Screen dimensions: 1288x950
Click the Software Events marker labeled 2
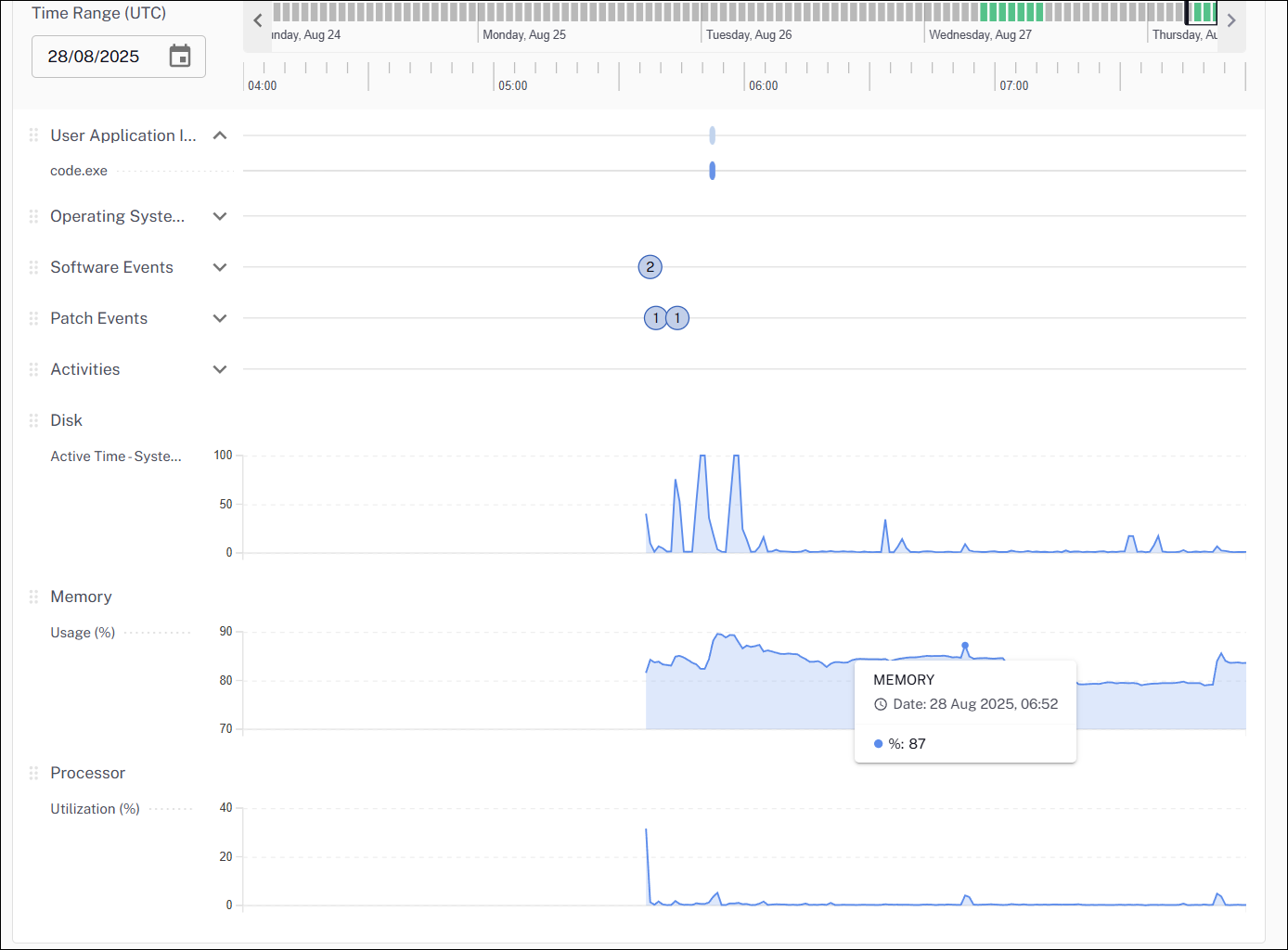(x=650, y=267)
